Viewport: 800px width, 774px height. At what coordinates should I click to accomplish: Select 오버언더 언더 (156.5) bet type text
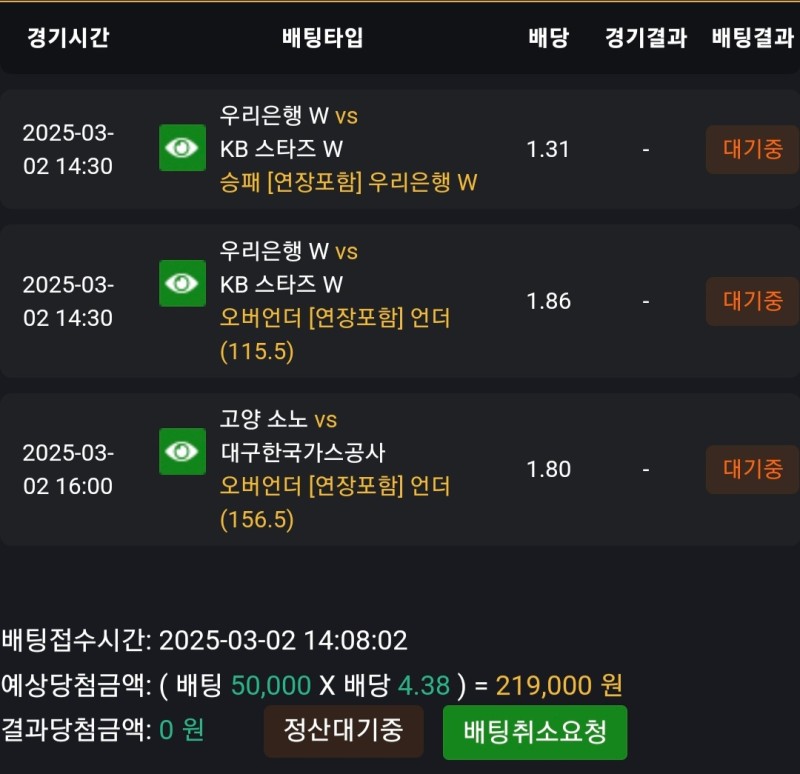(x=335, y=486)
